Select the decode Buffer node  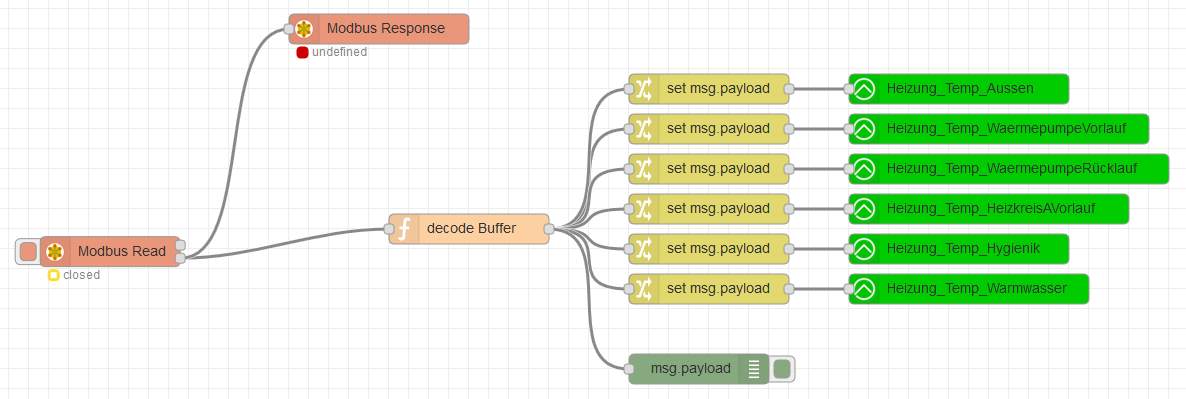469,228
